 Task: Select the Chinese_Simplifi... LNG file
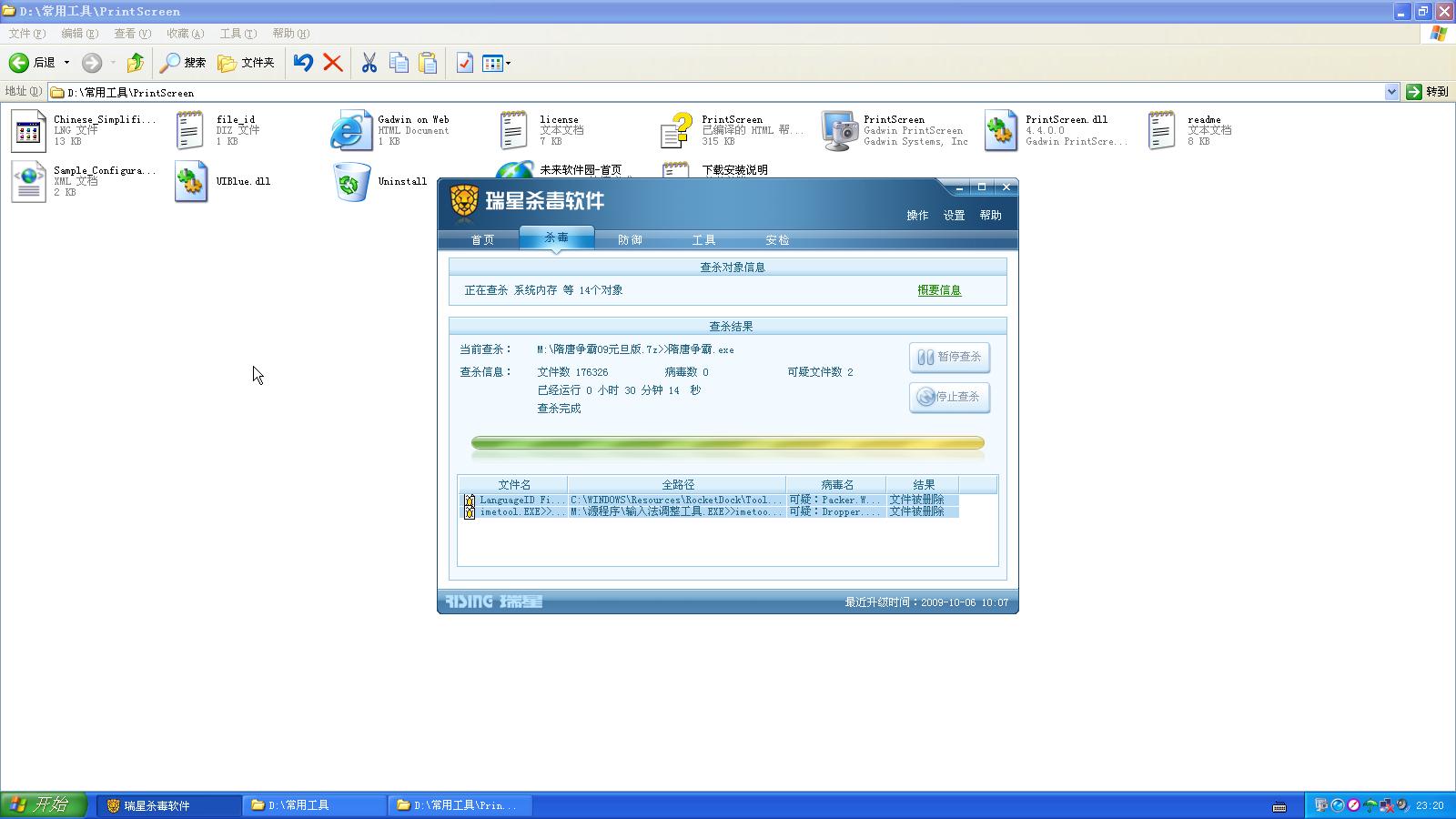83,130
